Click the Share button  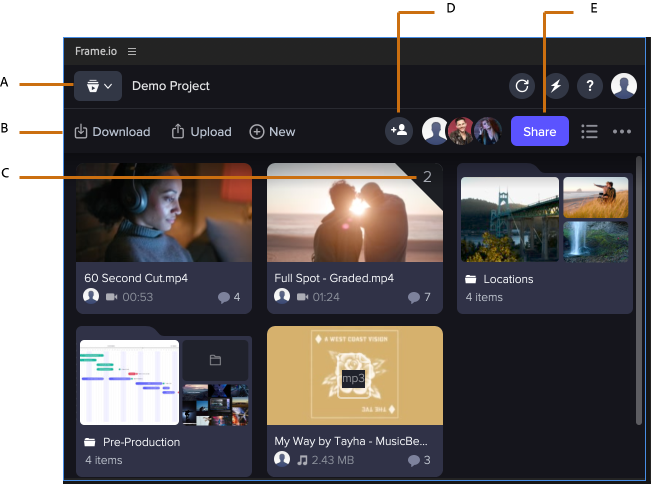click(x=540, y=131)
